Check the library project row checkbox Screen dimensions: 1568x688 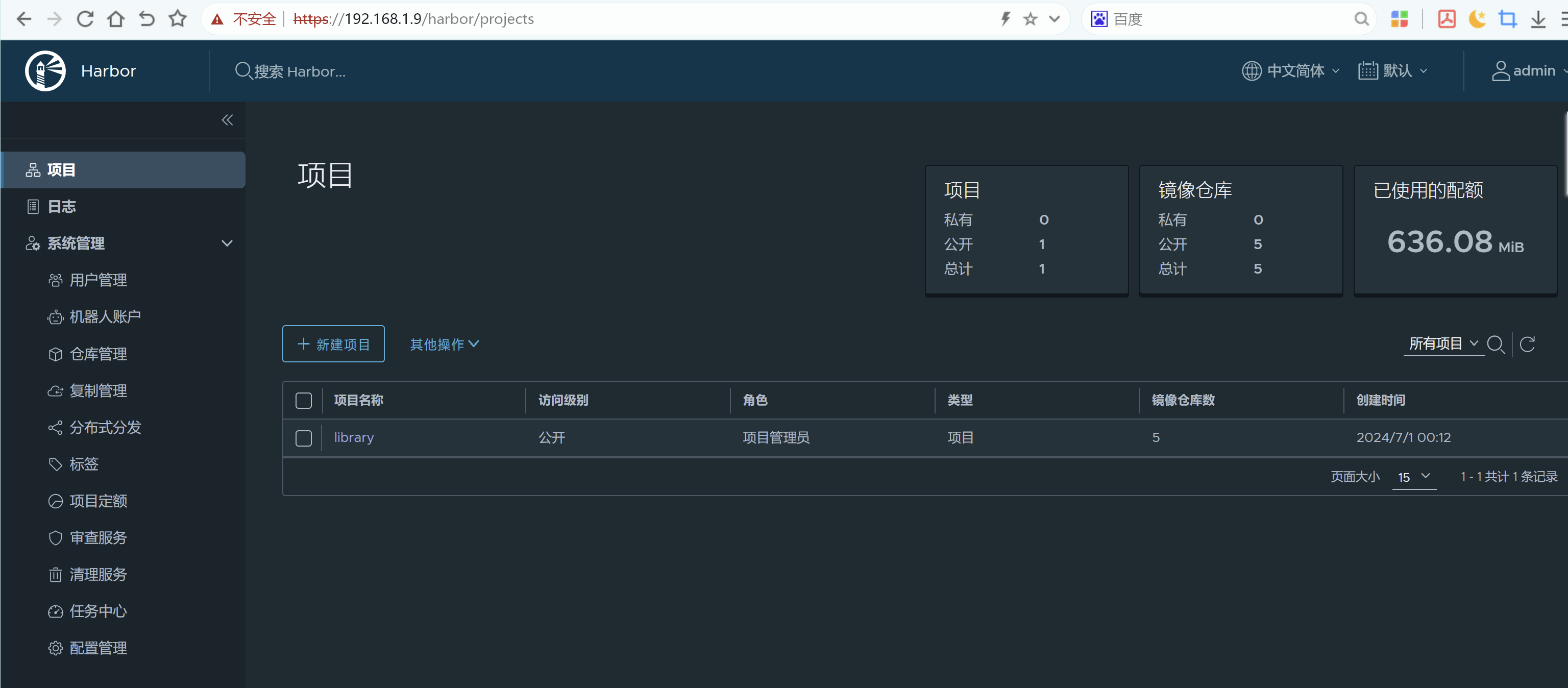[x=303, y=438]
